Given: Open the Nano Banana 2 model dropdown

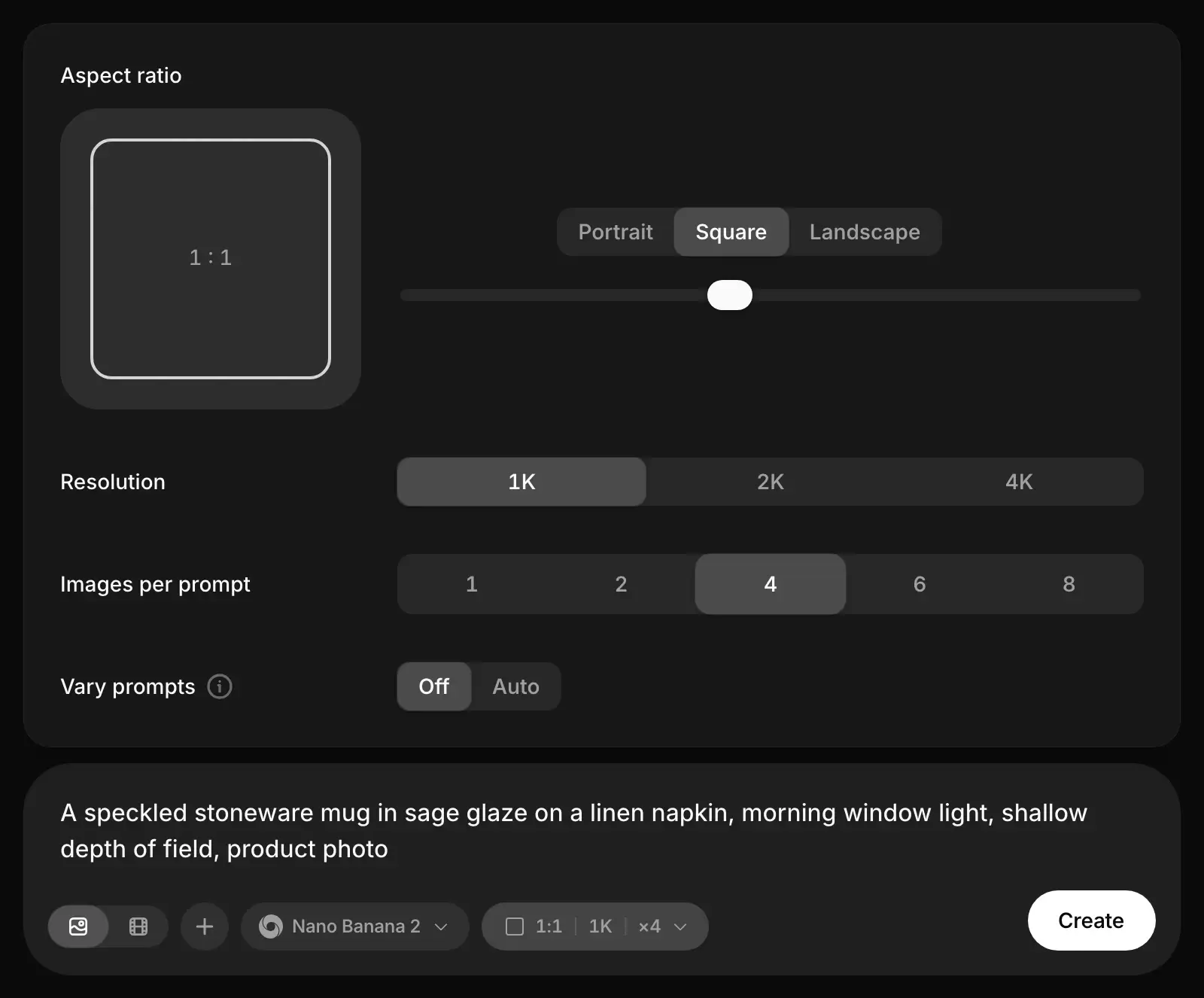Looking at the screenshot, I should point(354,926).
